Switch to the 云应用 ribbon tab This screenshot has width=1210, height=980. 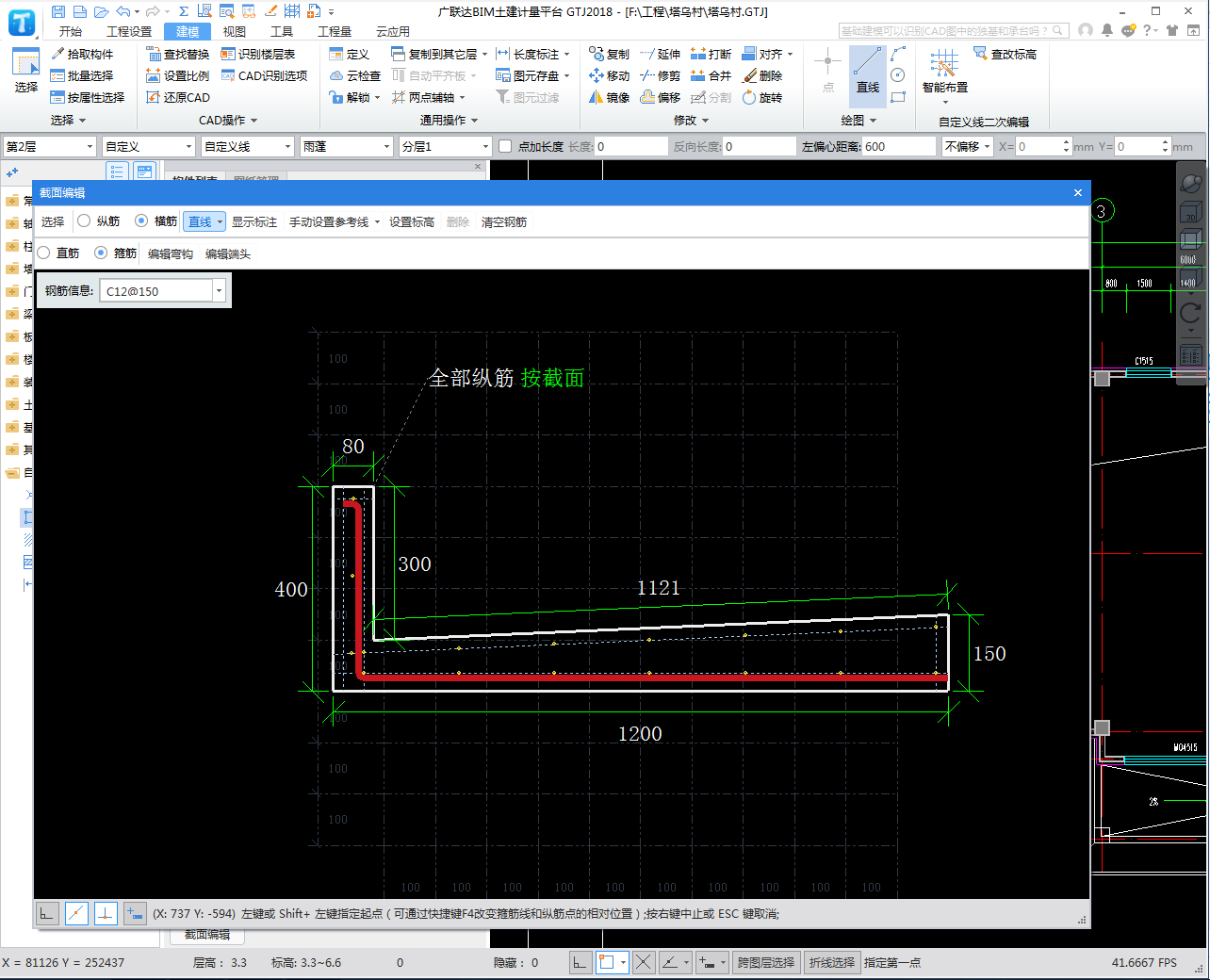(393, 31)
